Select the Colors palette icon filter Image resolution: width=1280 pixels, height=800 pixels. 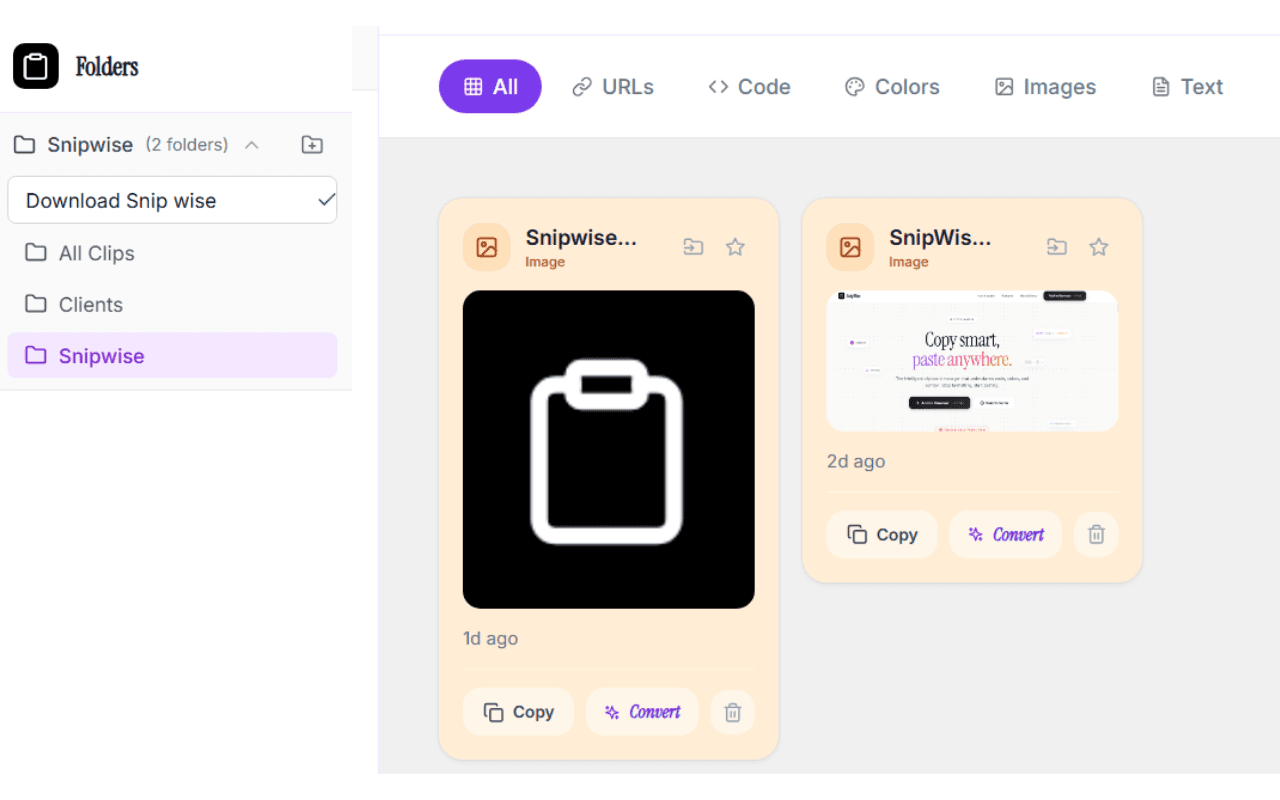coord(855,87)
